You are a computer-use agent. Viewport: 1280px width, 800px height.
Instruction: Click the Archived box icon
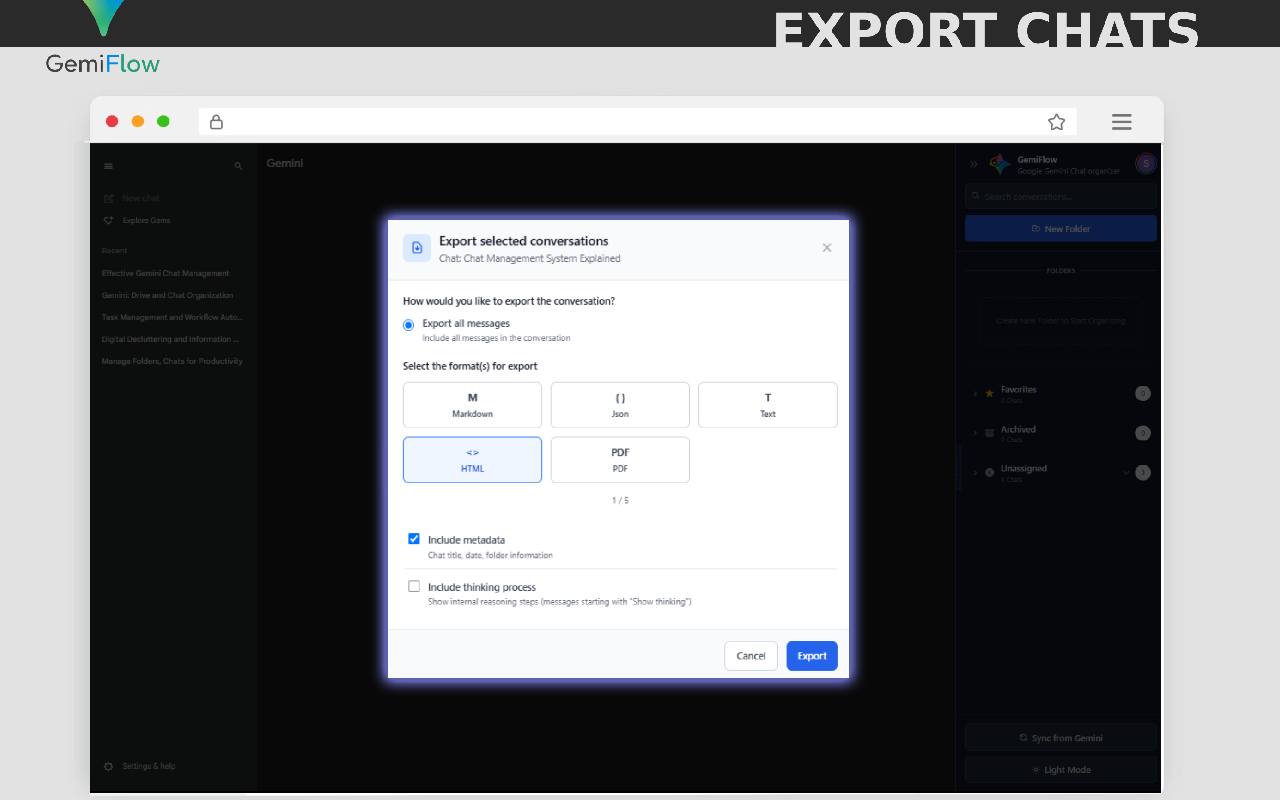tap(990, 433)
